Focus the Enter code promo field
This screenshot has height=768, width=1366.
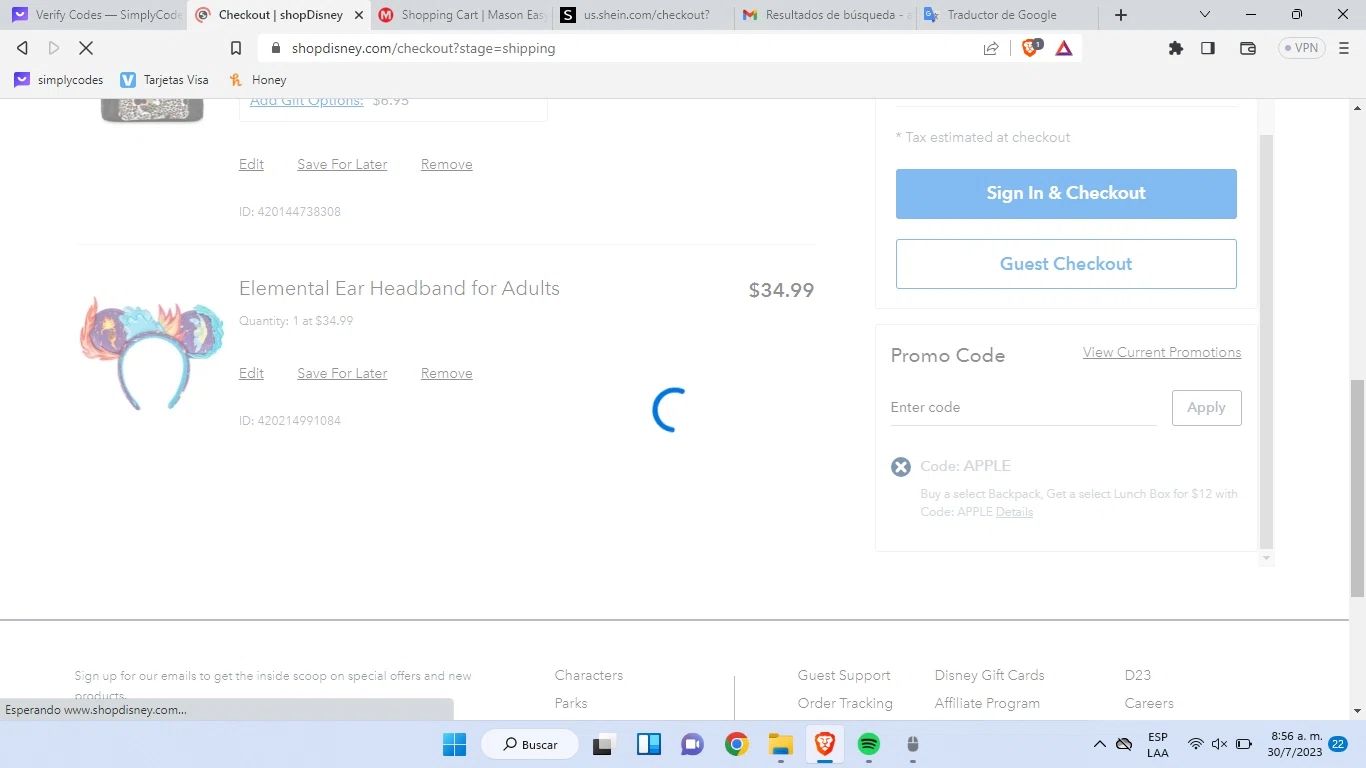(1023, 407)
